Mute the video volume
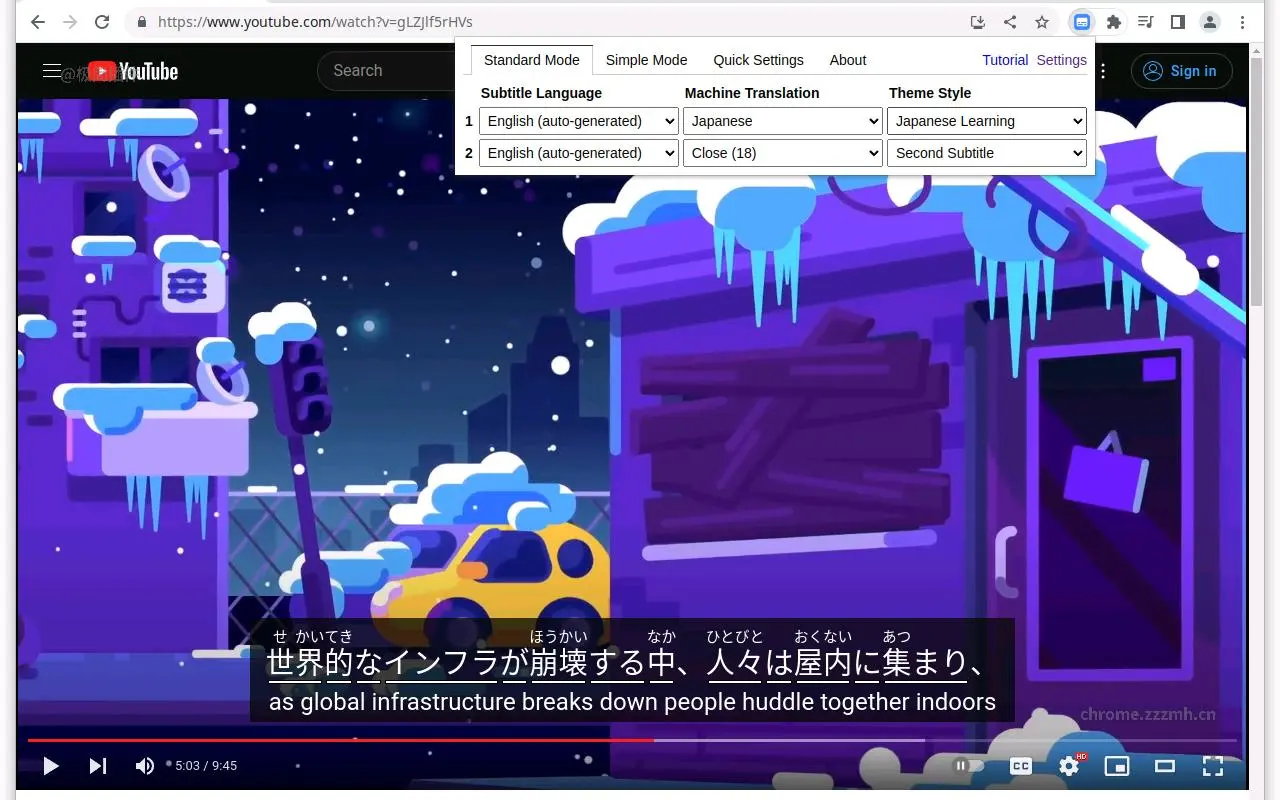Image resolution: width=1280 pixels, height=800 pixels. (x=145, y=766)
